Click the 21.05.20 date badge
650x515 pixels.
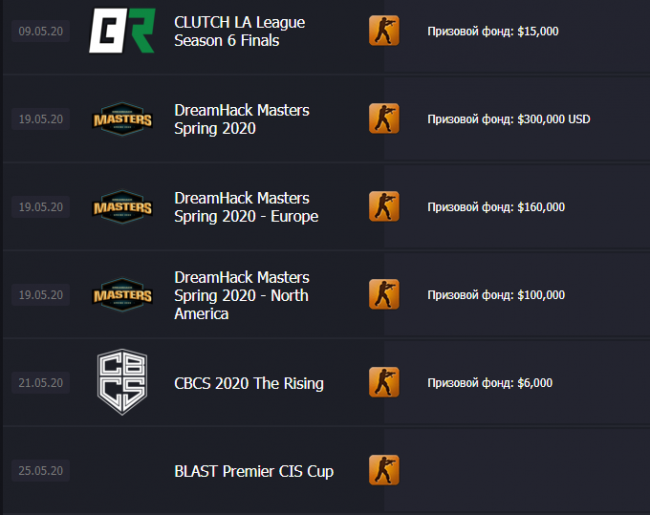pos(41,383)
